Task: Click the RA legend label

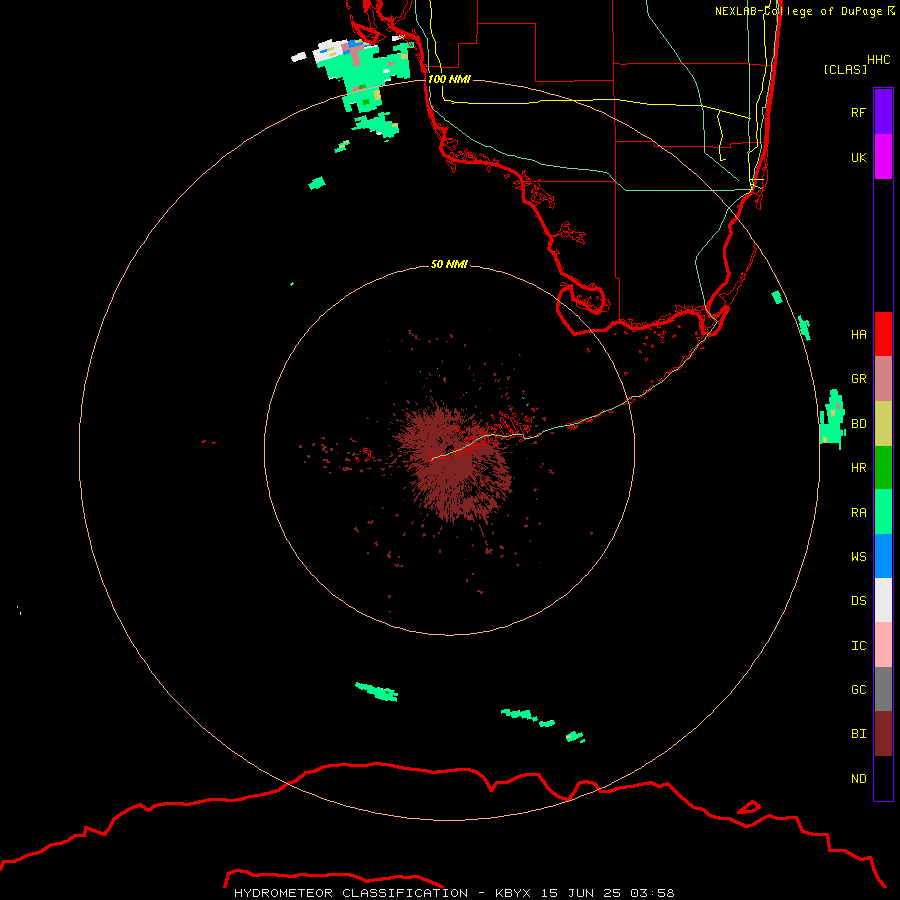Action: [x=858, y=513]
